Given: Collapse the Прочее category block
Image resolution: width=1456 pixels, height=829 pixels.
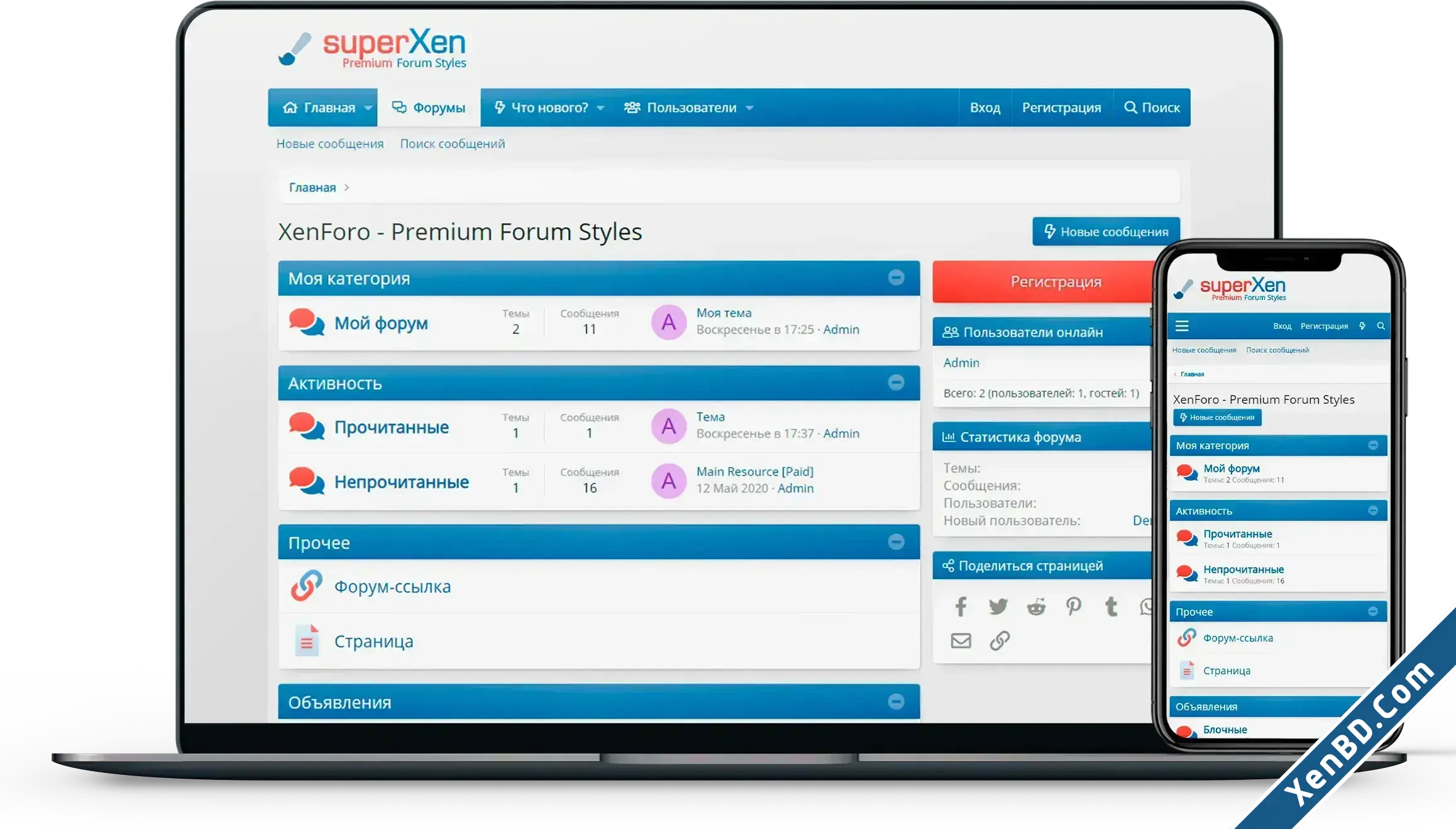Looking at the screenshot, I should [x=896, y=542].
